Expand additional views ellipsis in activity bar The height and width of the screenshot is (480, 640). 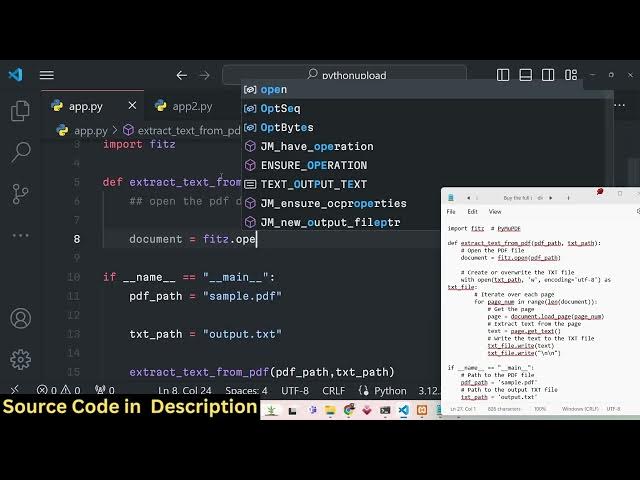(x=20, y=235)
